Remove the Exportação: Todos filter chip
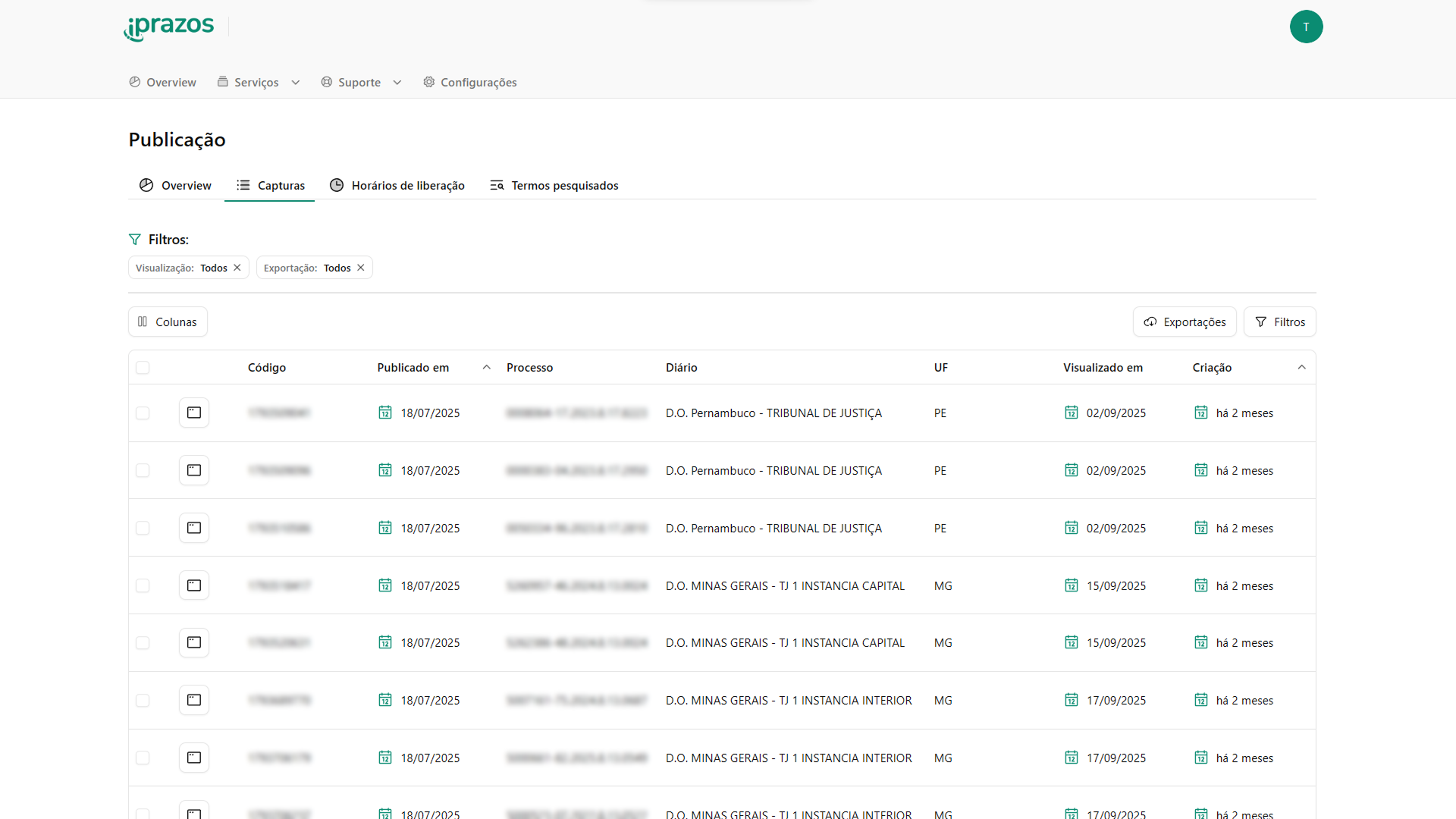 pos(361,268)
